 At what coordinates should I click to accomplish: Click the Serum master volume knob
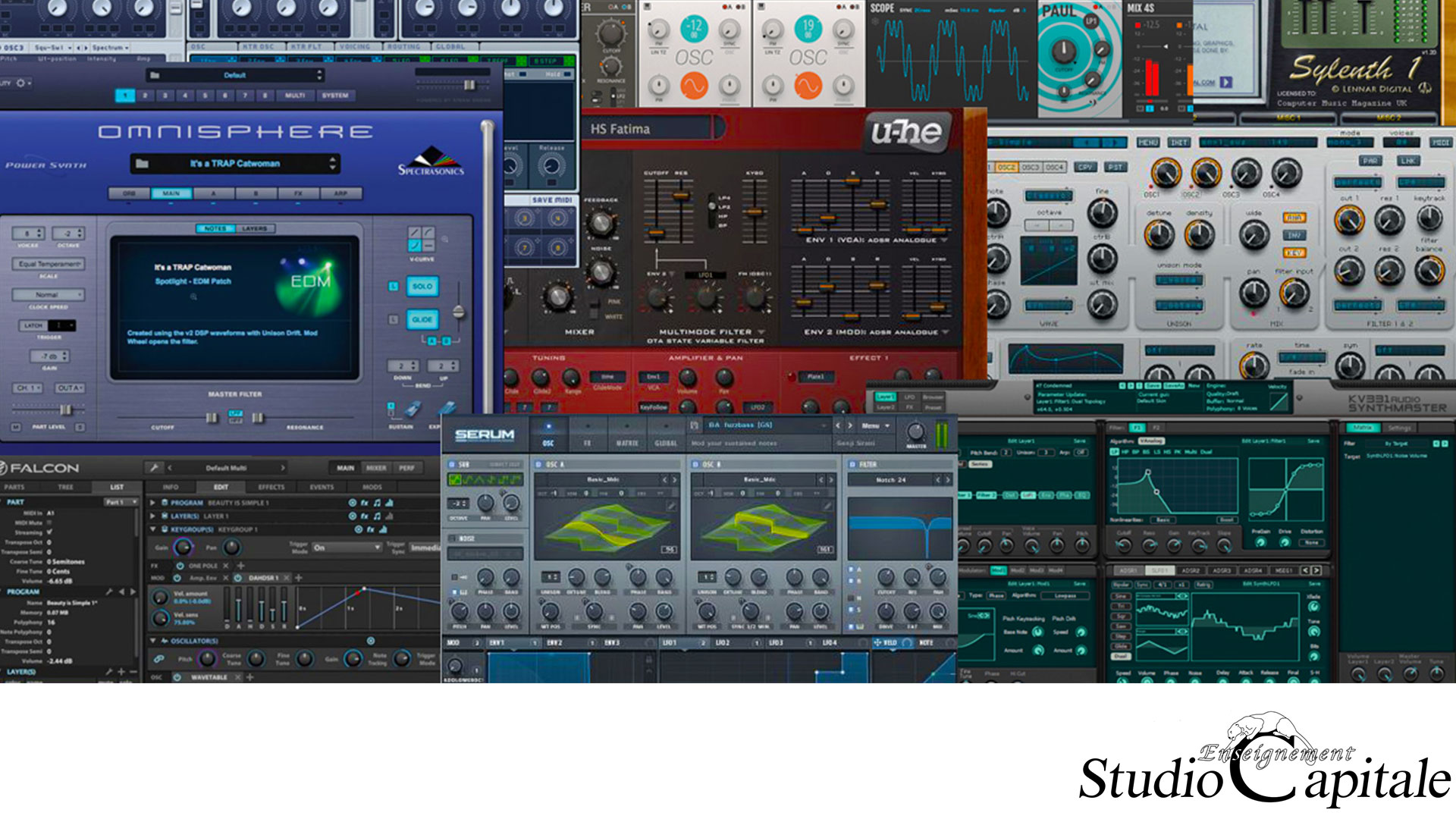pos(916,432)
